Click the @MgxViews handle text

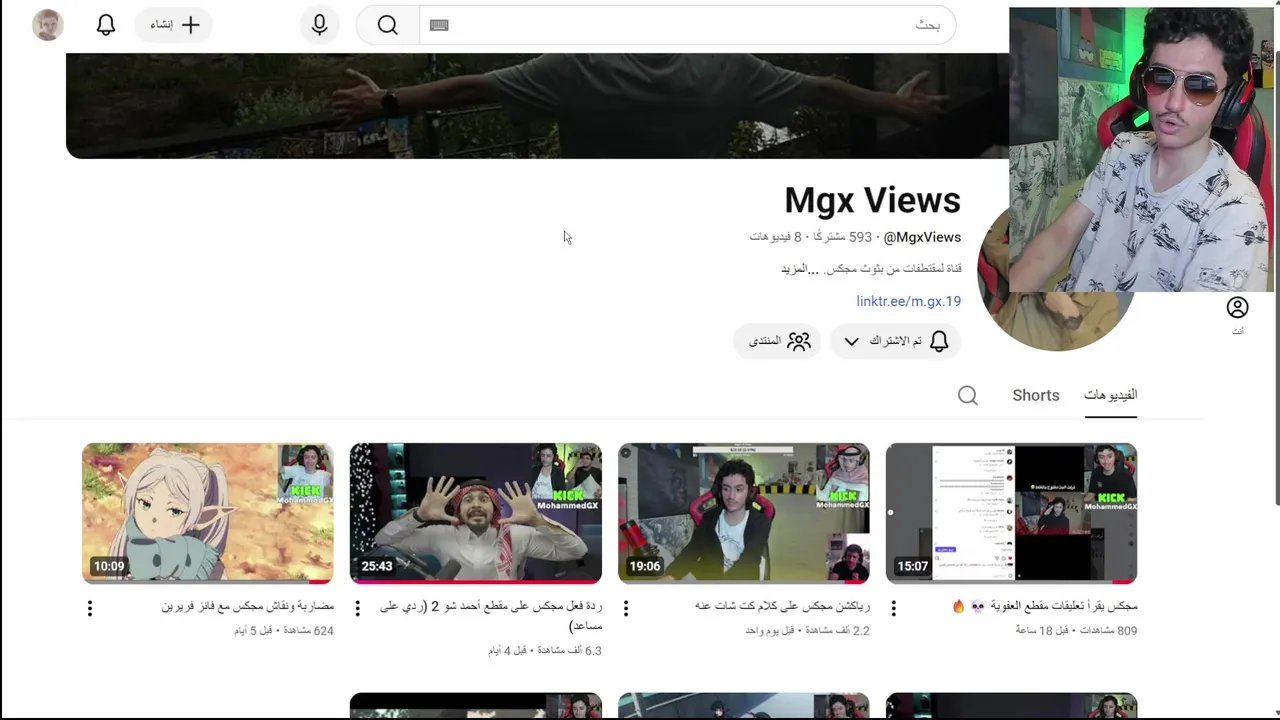pos(922,237)
